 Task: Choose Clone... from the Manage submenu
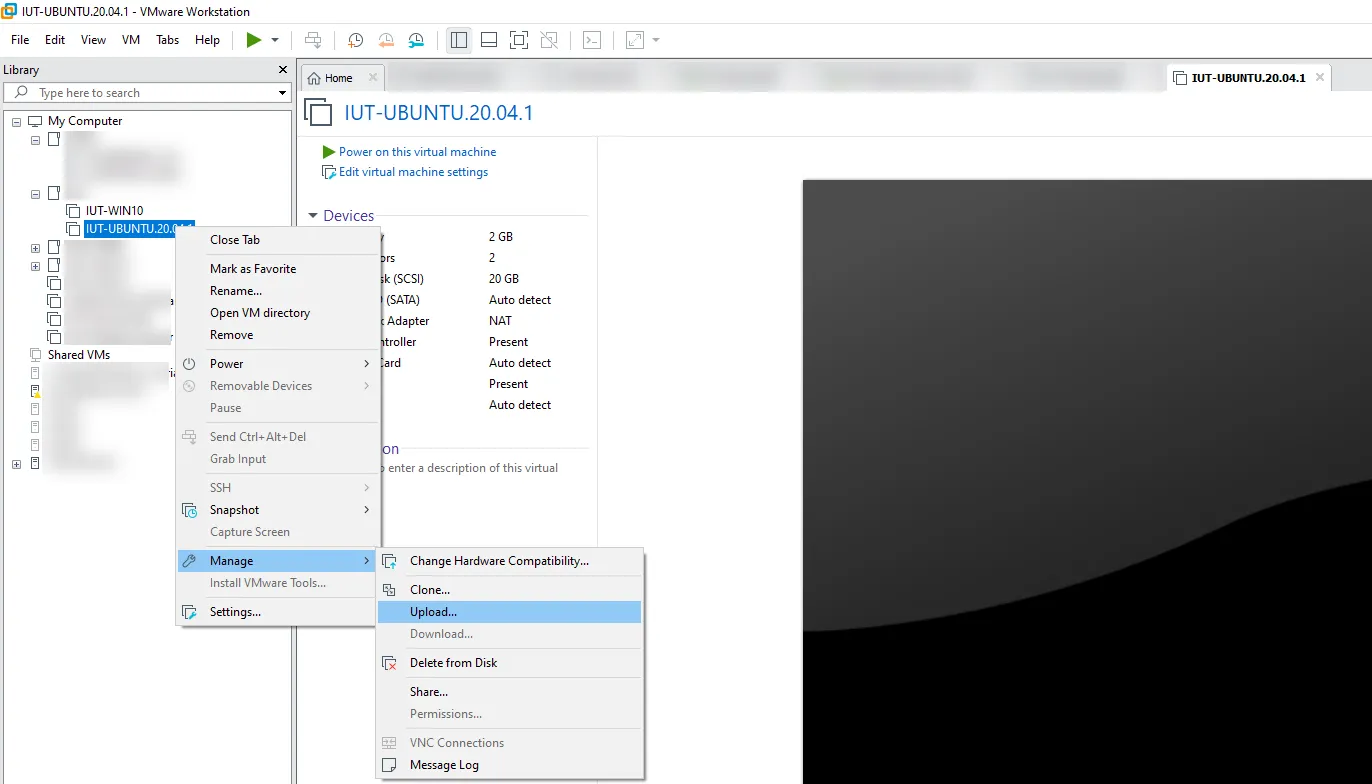tap(430, 590)
